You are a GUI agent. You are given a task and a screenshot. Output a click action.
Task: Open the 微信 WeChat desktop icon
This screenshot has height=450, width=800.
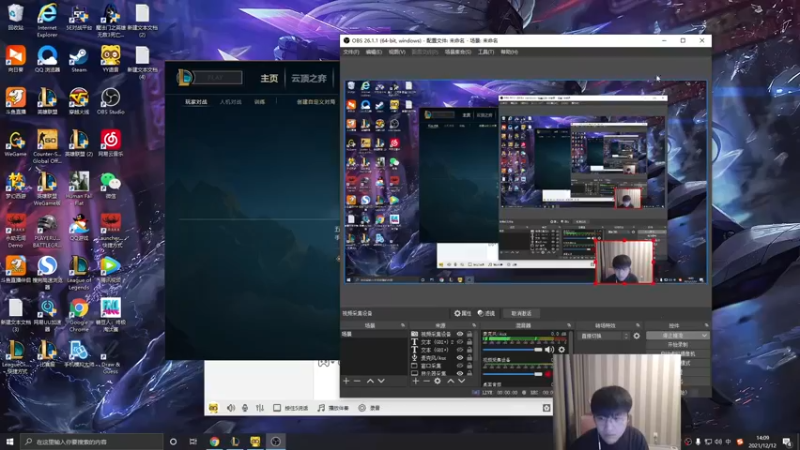click(110, 185)
